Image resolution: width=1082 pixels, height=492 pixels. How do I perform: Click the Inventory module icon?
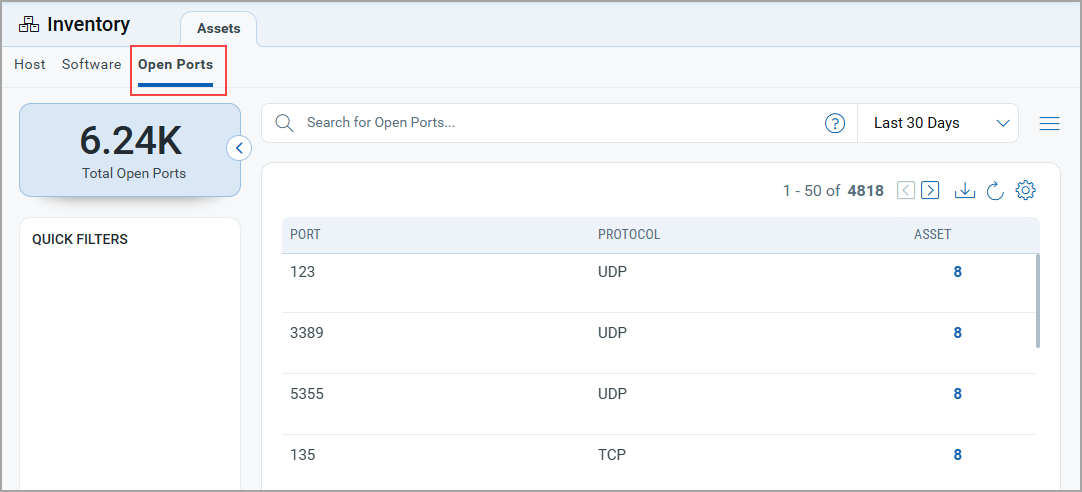tap(29, 25)
